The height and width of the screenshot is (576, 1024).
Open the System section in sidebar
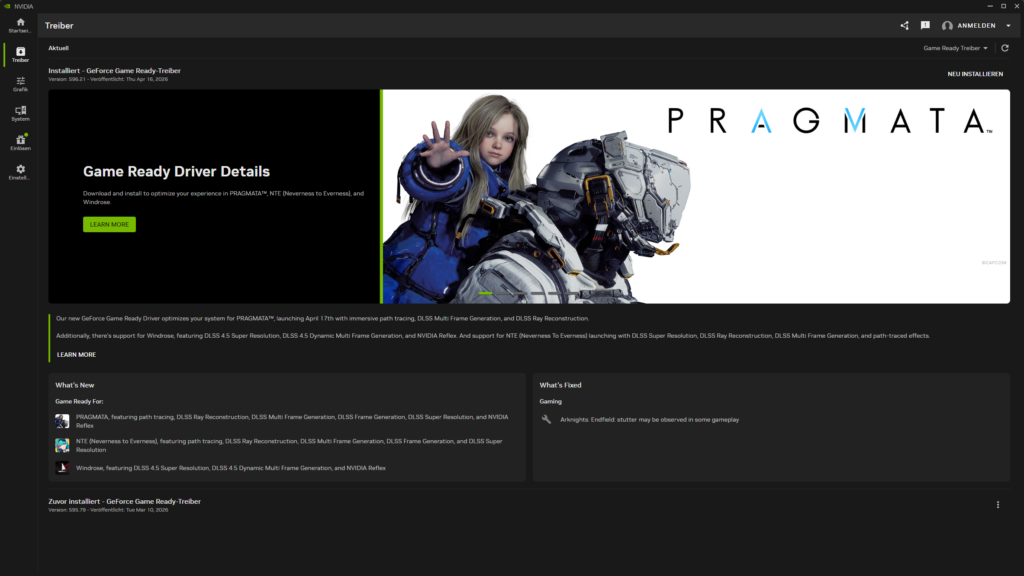tap(20, 113)
